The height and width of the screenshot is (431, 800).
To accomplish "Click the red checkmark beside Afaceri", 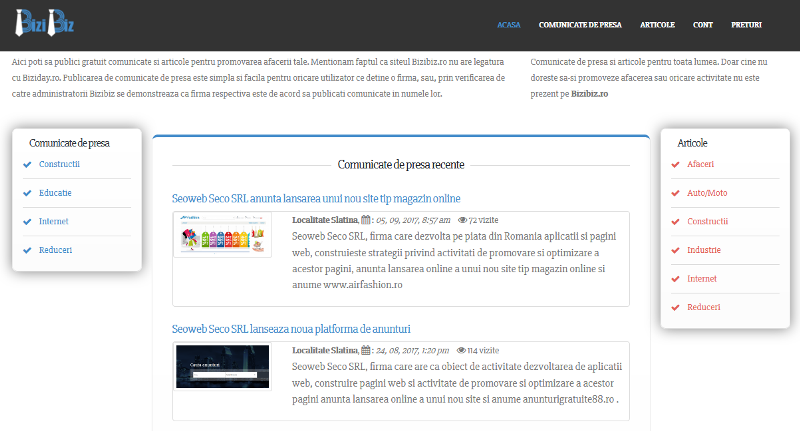I will (676, 164).
